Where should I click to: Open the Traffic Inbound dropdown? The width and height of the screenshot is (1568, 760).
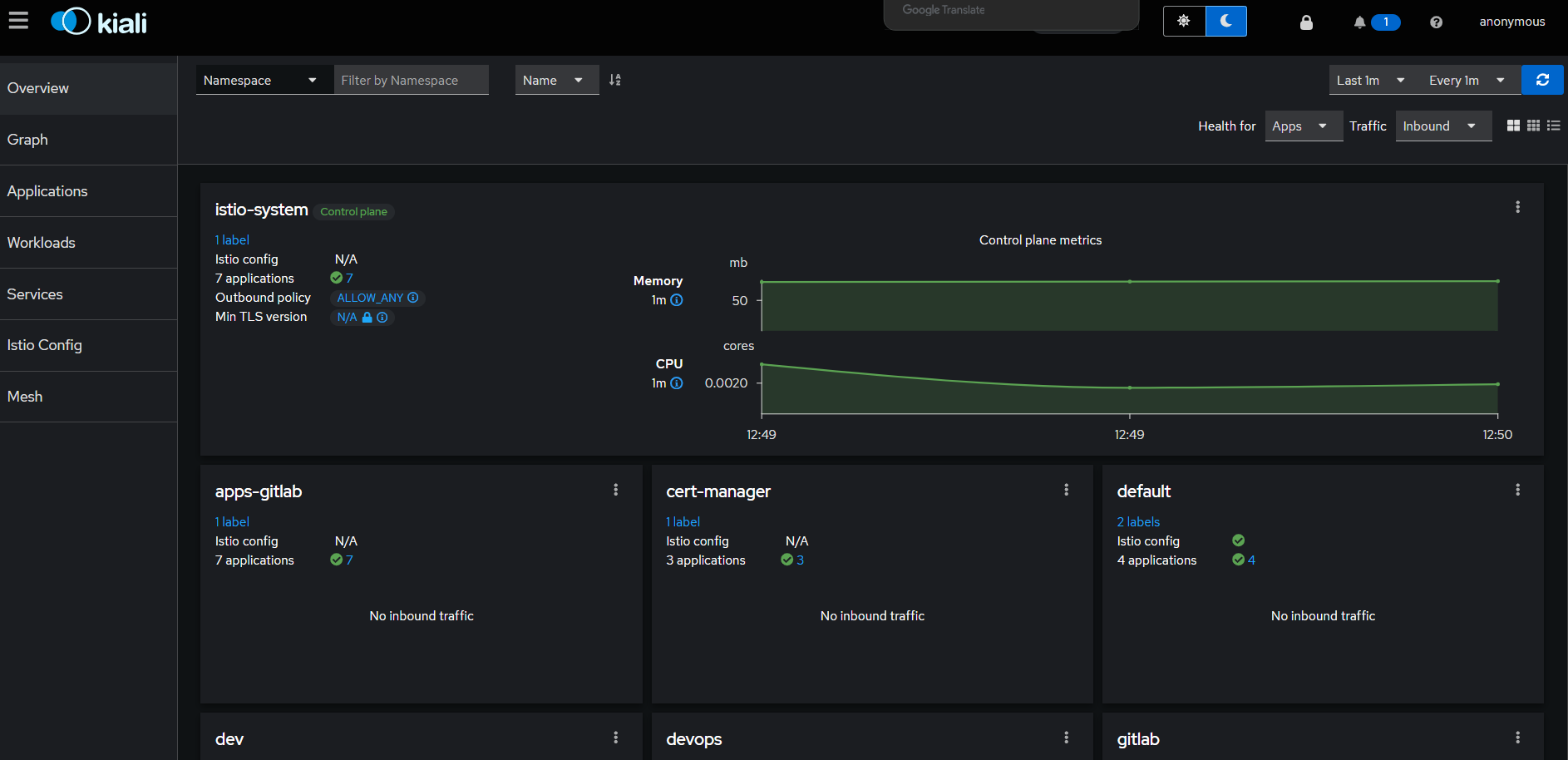point(1442,126)
